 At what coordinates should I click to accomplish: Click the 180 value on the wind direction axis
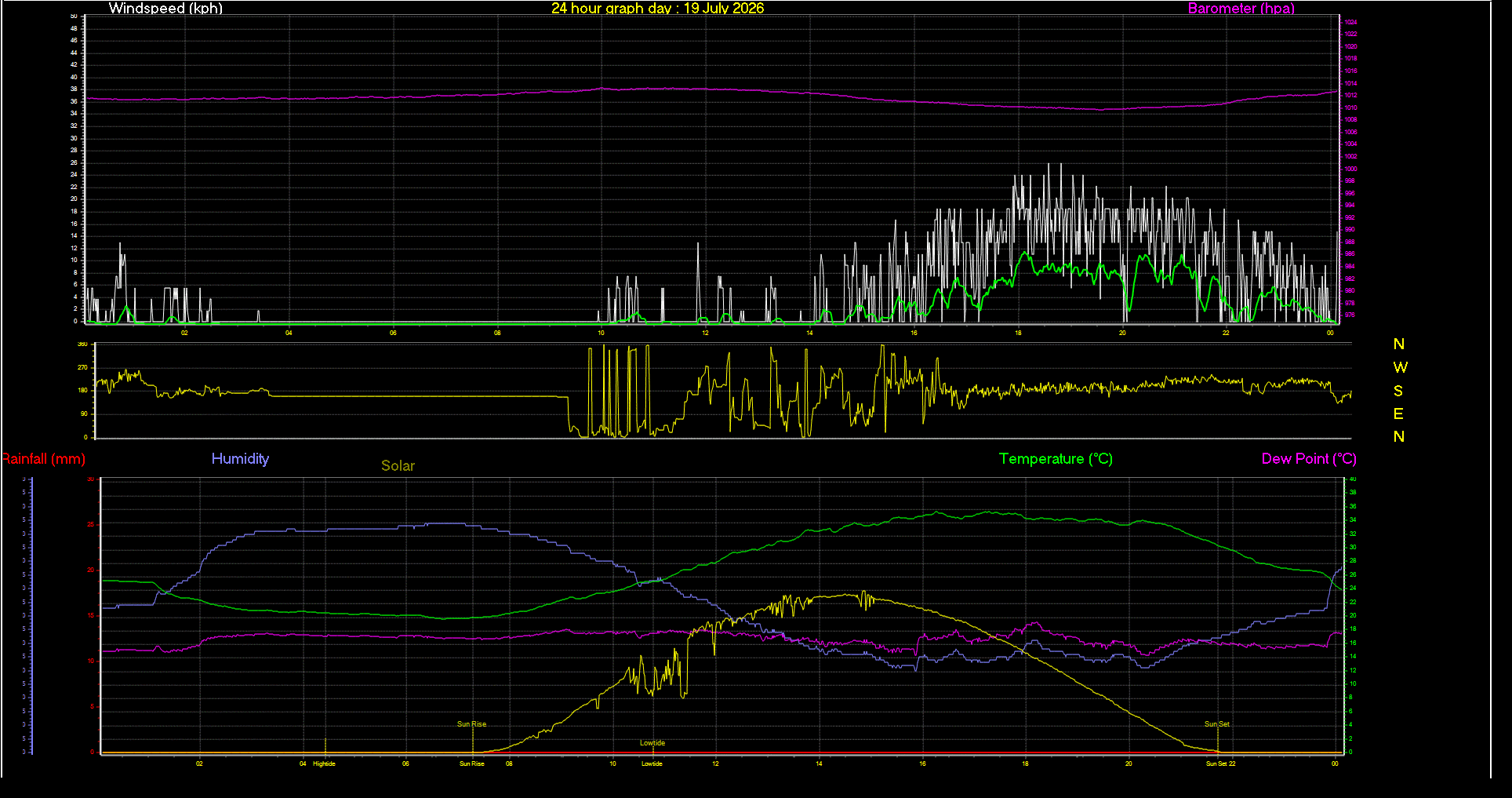[x=82, y=391]
